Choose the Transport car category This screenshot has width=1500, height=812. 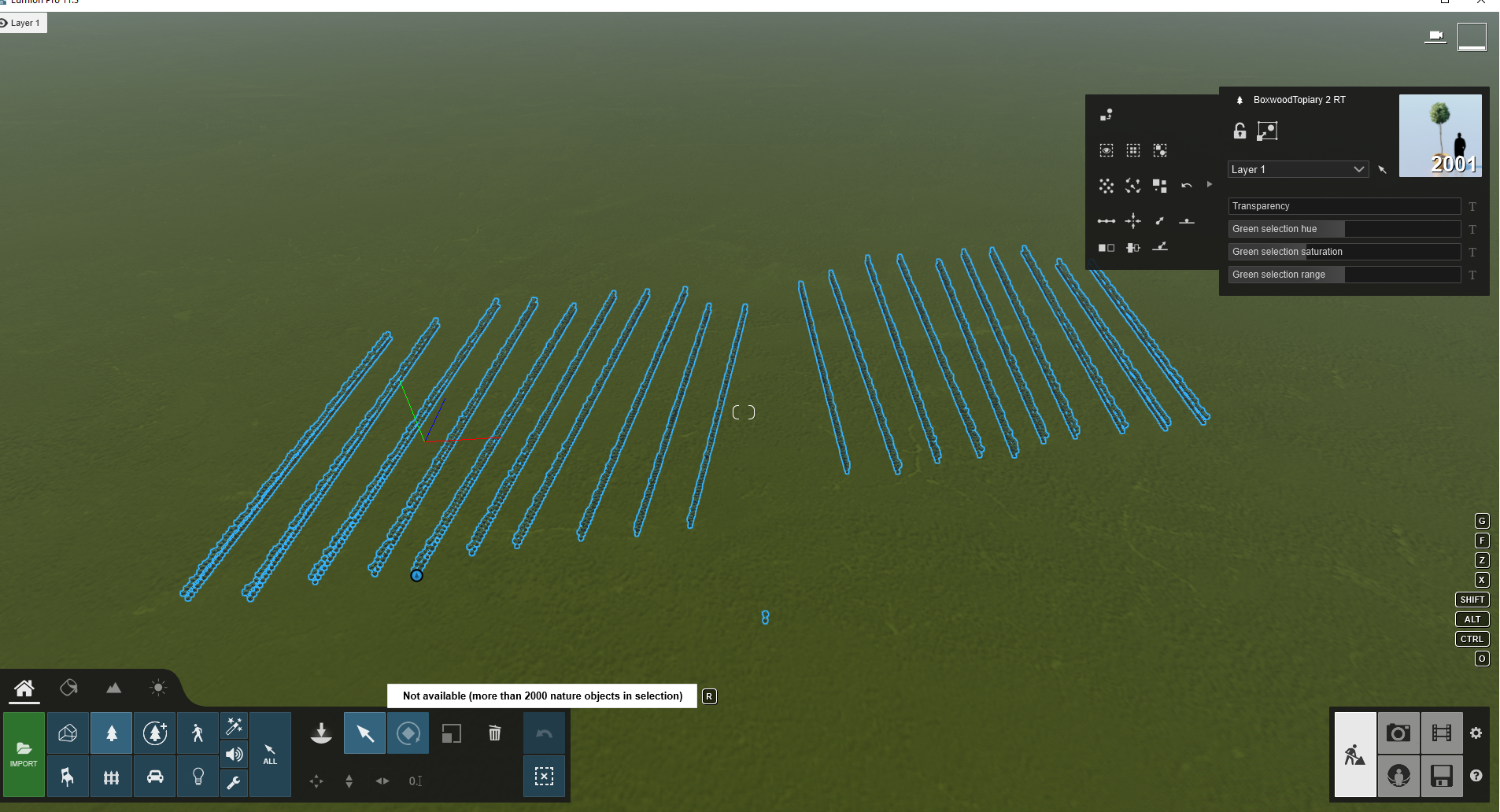pyautogui.click(x=155, y=777)
